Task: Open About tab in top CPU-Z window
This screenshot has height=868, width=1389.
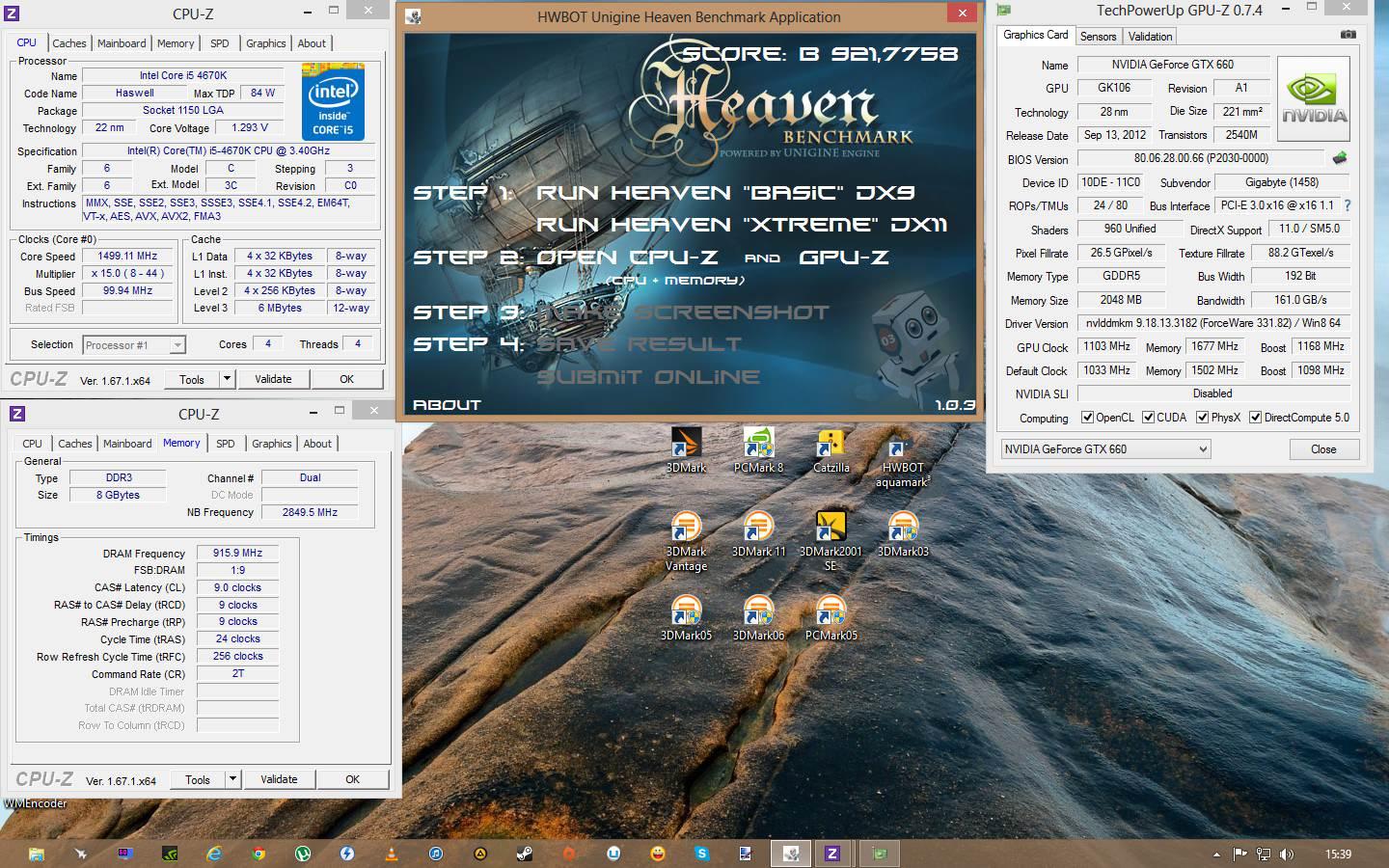Action: point(312,43)
